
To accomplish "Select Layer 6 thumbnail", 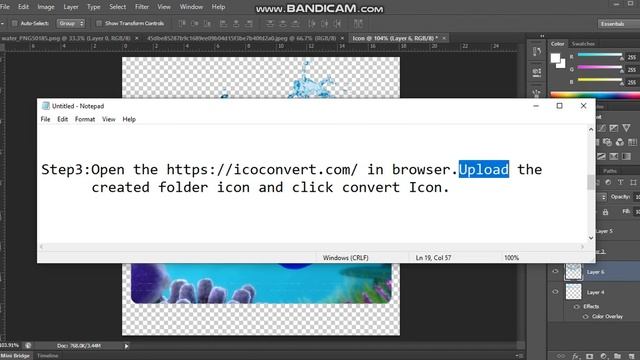I will pos(573,271).
